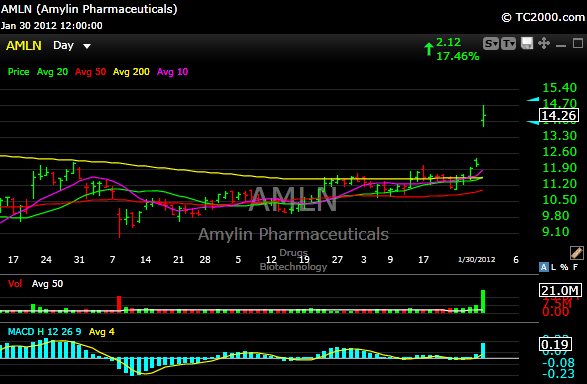
Task: Click the Price legend label
Action: [x=18, y=72]
